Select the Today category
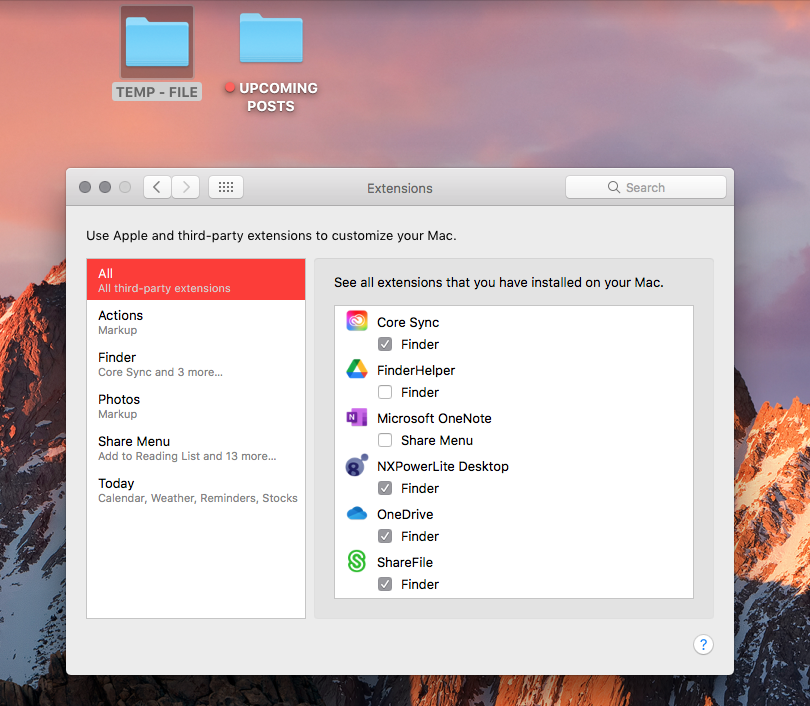The height and width of the screenshot is (706, 810). (x=196, y=490)
